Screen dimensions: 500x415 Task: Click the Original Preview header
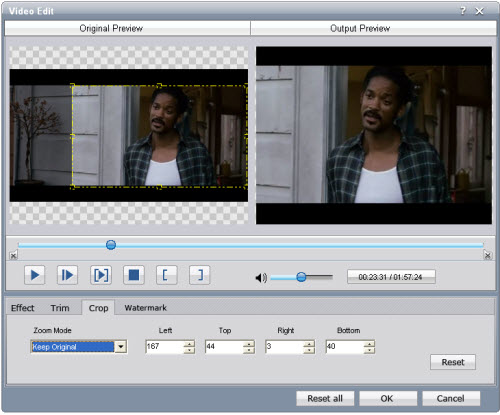[127, 28]
